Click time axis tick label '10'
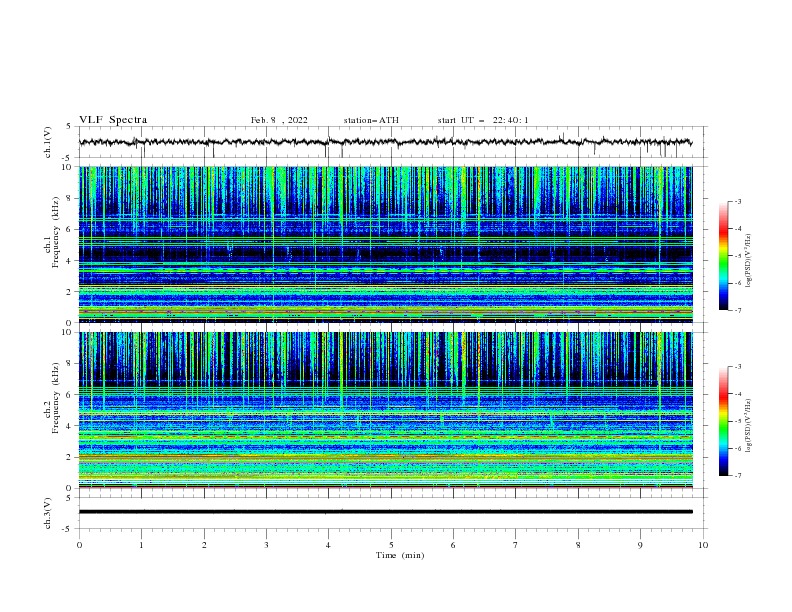 click(703, 545)
